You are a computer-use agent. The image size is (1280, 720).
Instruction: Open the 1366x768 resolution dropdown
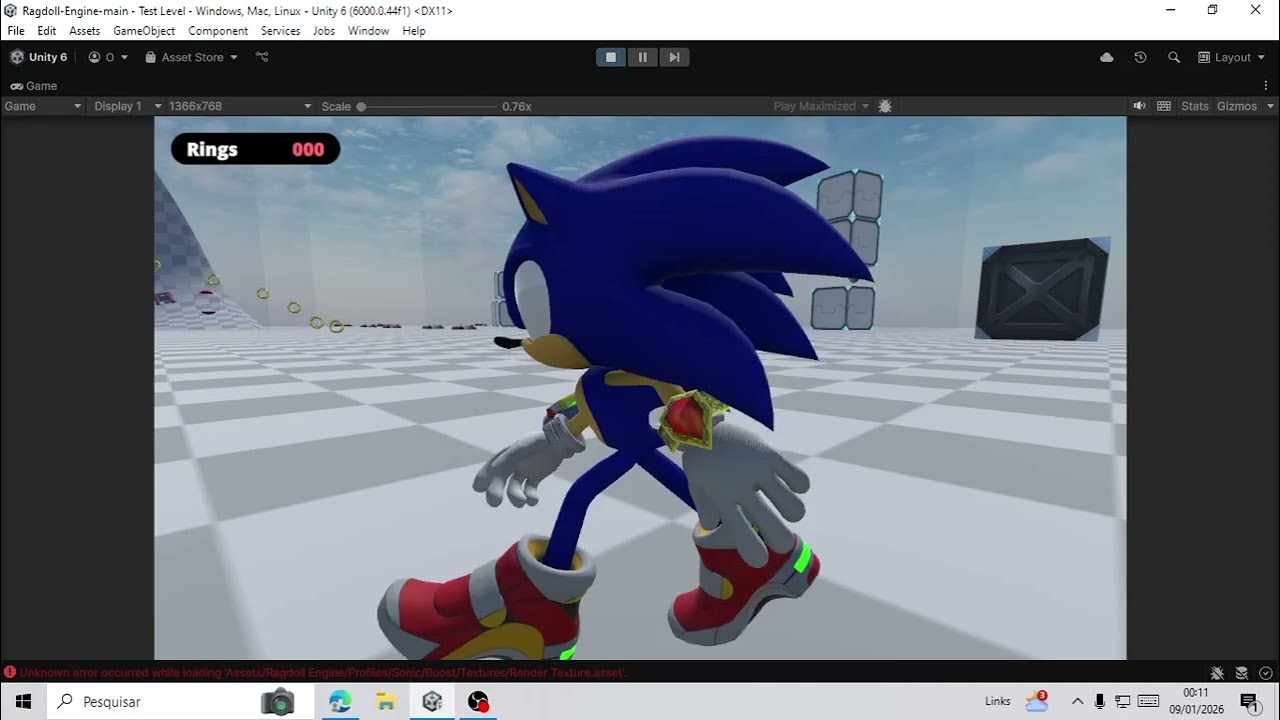pyautogui.click(x=240, y=106)
